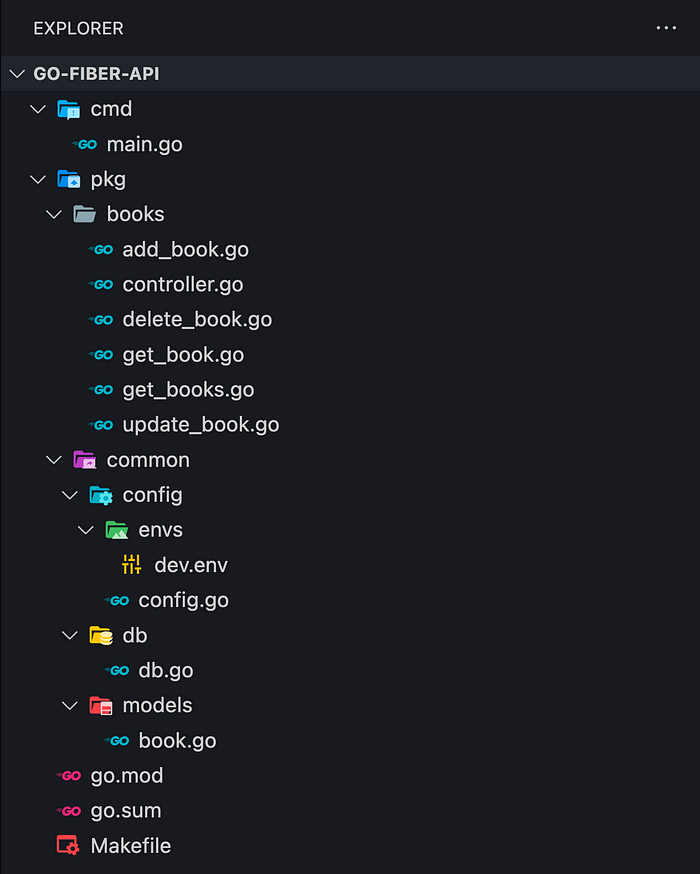Image resolution: width=700 pixels, height=874 pixels.
Task: Collapse the GO-FIBER-API root section
Action: (18, 74)
